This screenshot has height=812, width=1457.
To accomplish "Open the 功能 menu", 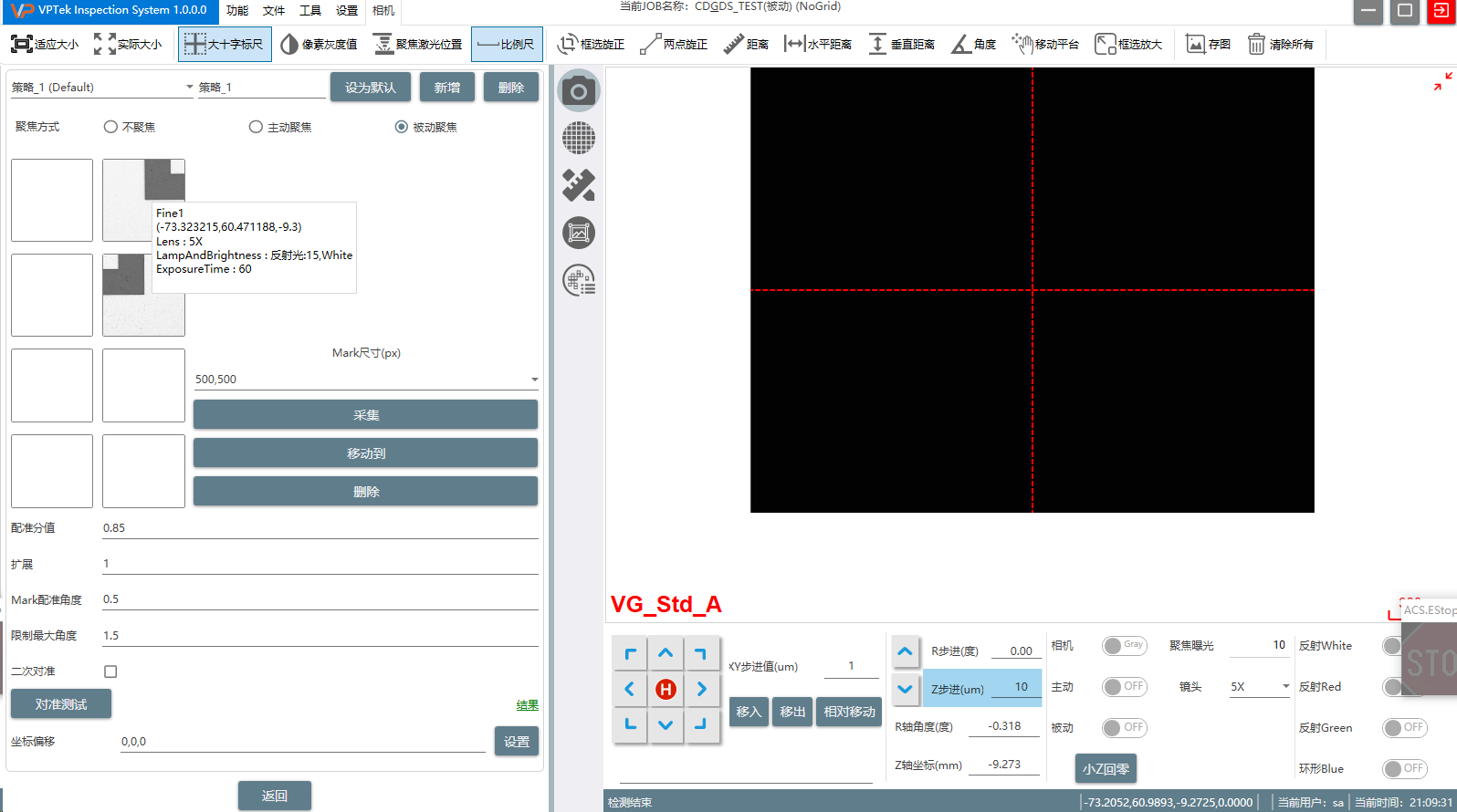I will [x=237, y=11].
